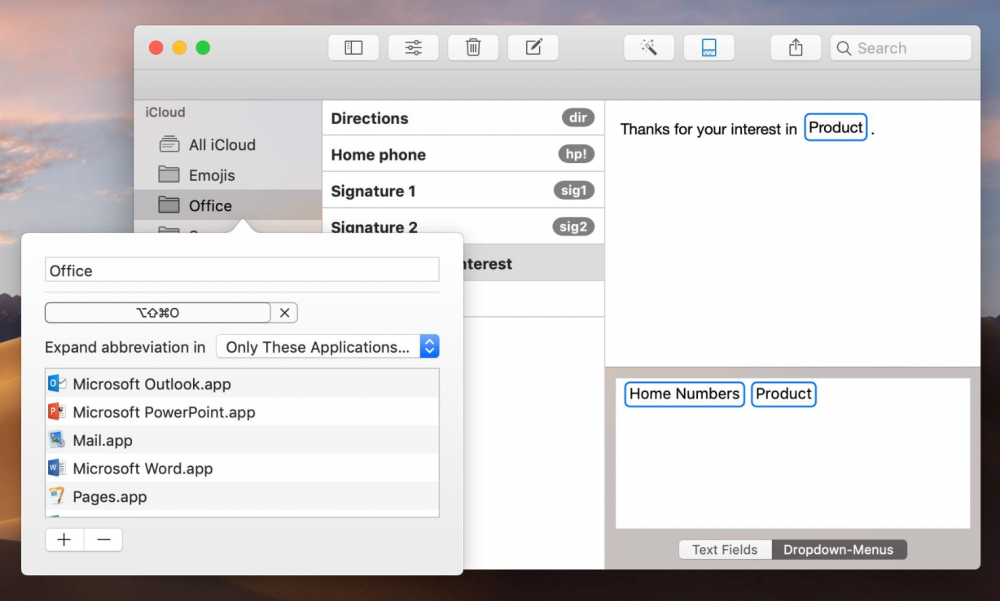This screenshot has height=601, width=1000.
Task: Click the keyboard shortcut recorder field
Action: (158, 313)
